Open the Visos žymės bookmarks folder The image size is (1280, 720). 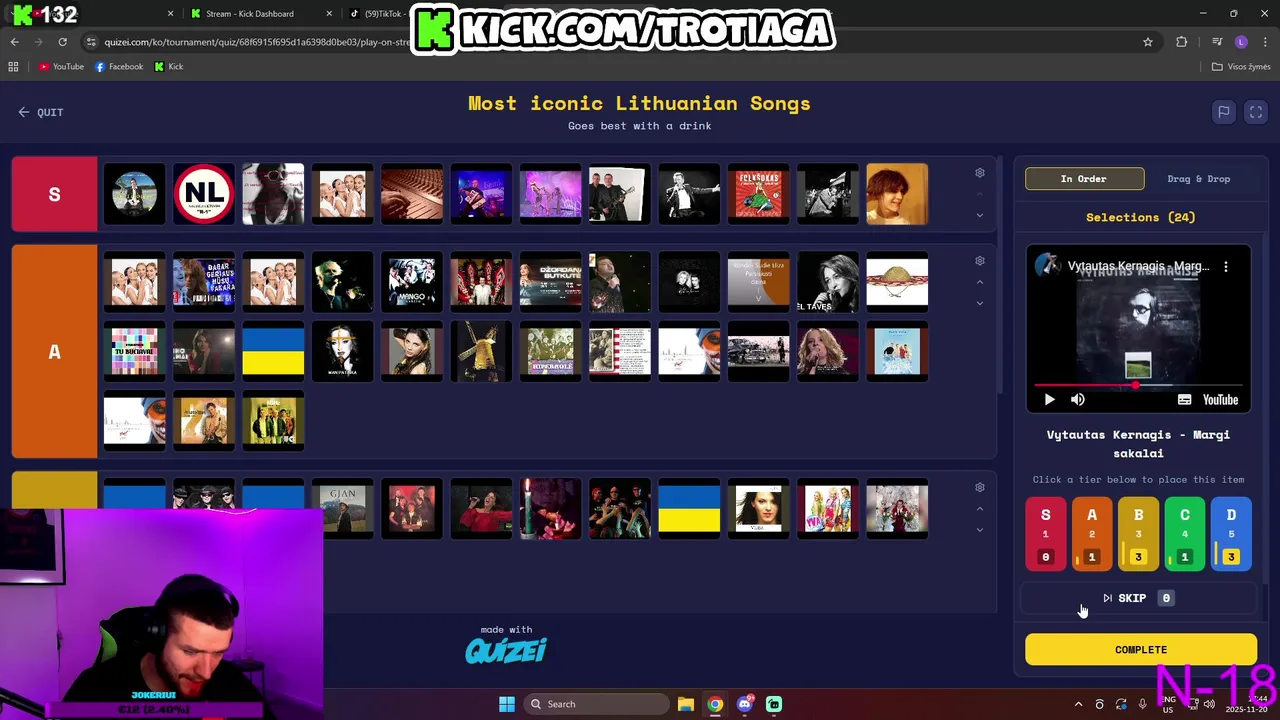click(1241, 67)
